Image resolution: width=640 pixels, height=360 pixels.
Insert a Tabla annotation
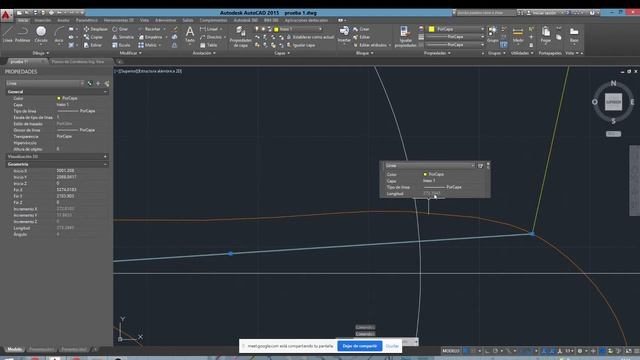[x=209, y=45]
